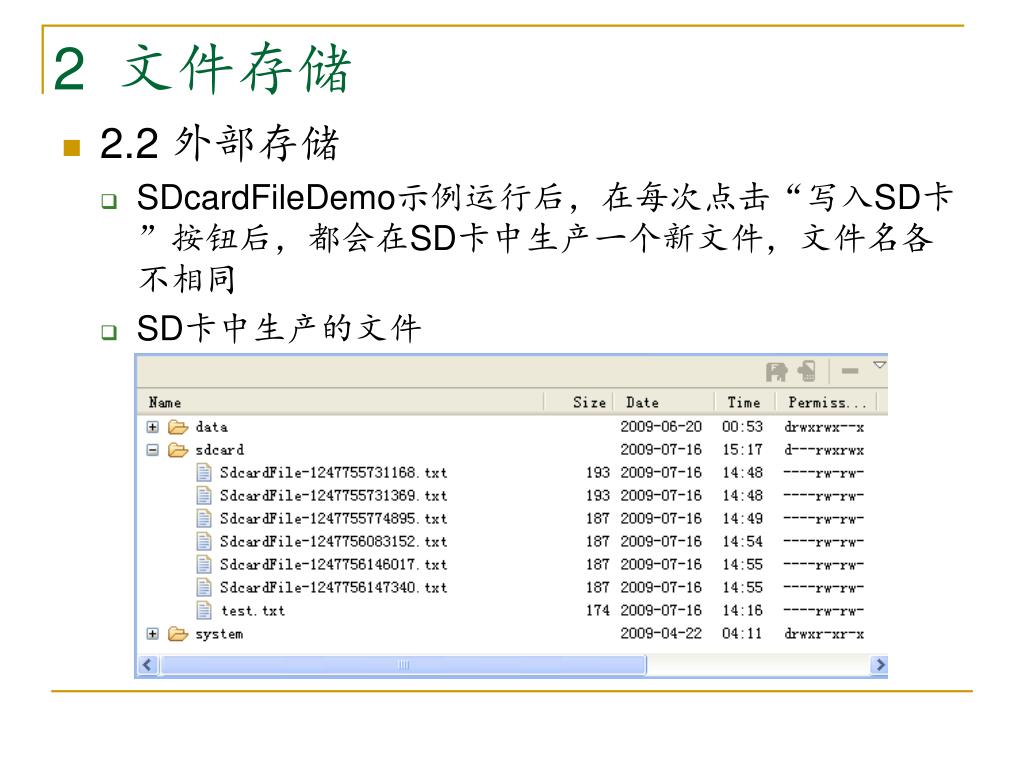
Task: Click the Time column header
Action: 744,402
